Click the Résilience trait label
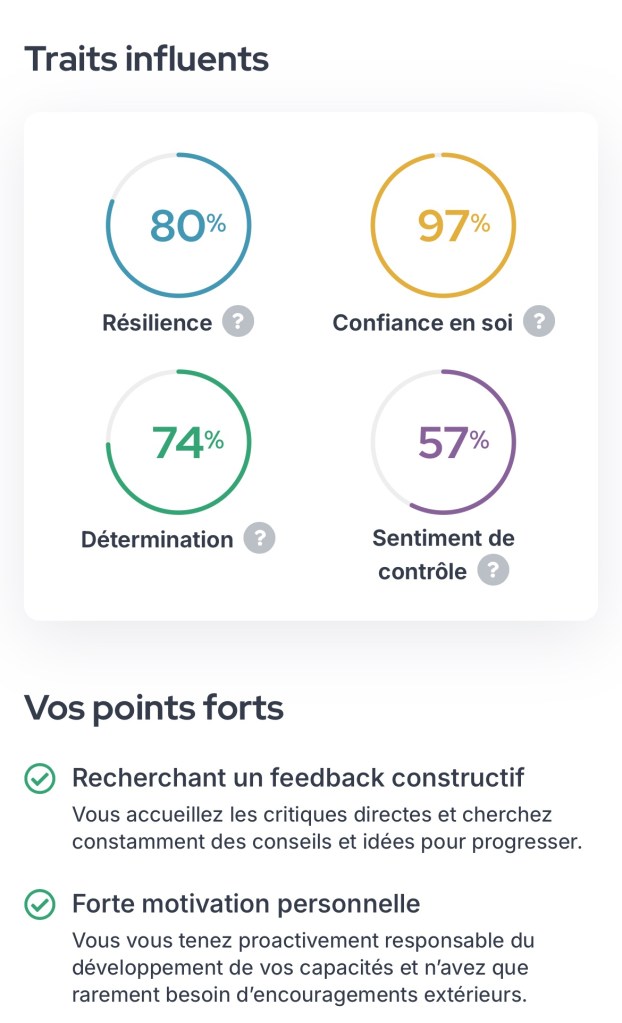 pos(157,323)
